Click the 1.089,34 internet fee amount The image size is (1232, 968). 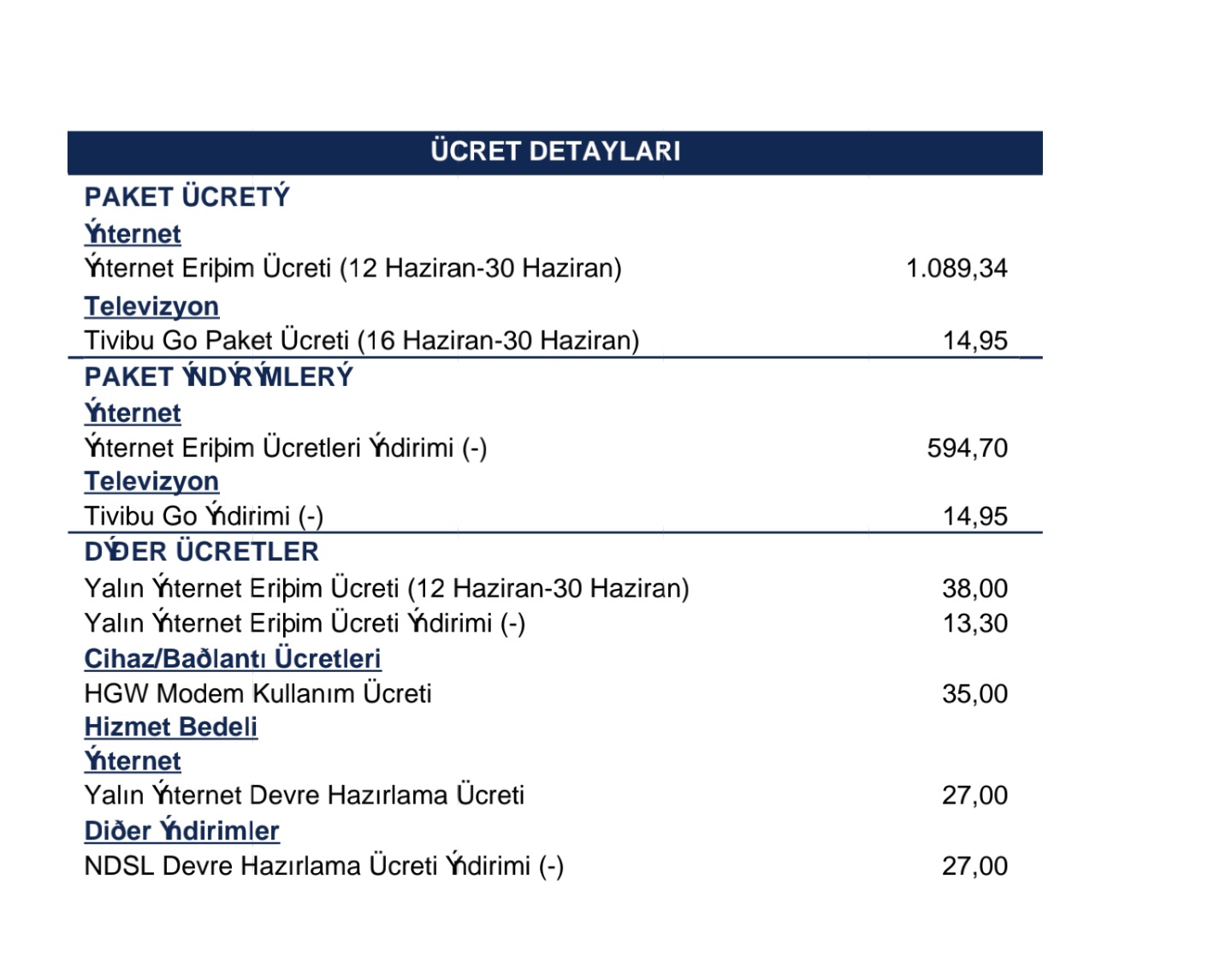[x=957, y=268]
